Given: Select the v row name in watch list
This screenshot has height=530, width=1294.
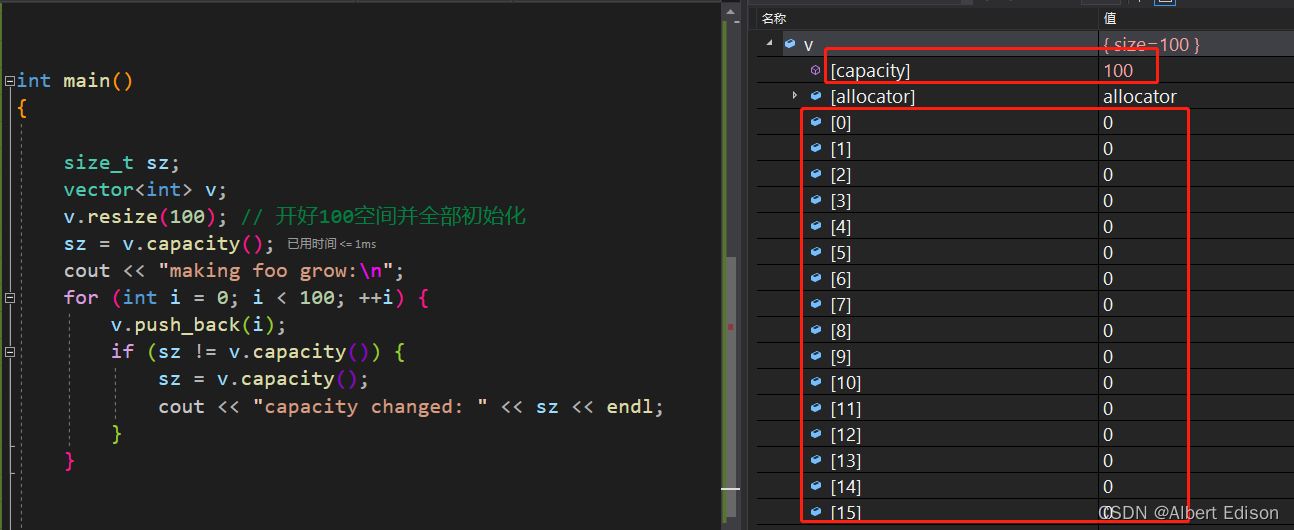Looking at the screenshot, I should pos(809,44).
